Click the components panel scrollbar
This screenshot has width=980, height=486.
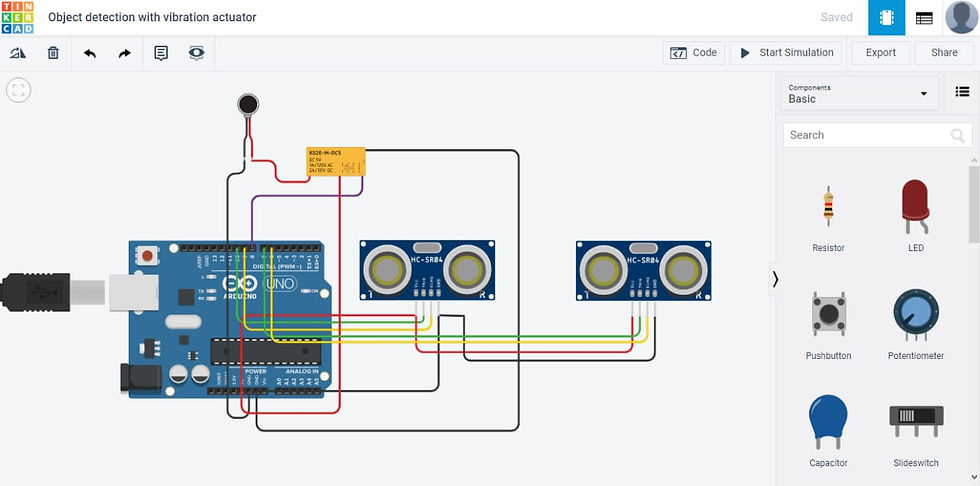974,204
